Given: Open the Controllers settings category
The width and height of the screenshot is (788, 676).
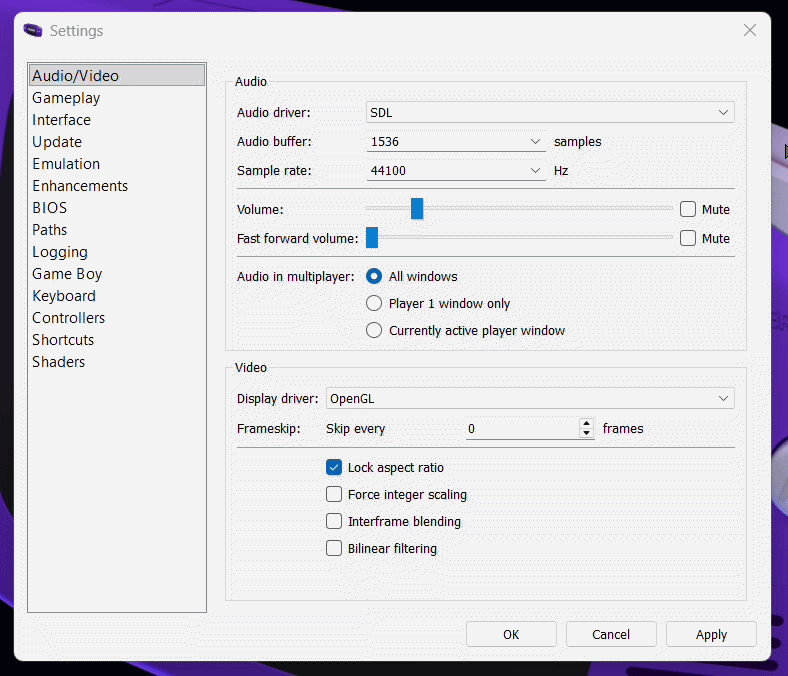Looking at the screenshot, I should tap(117, 318).
